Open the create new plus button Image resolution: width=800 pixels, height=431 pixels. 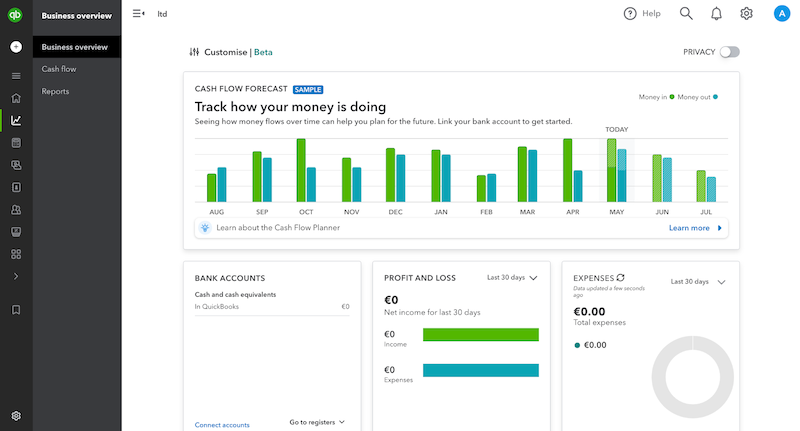[16, 47]
